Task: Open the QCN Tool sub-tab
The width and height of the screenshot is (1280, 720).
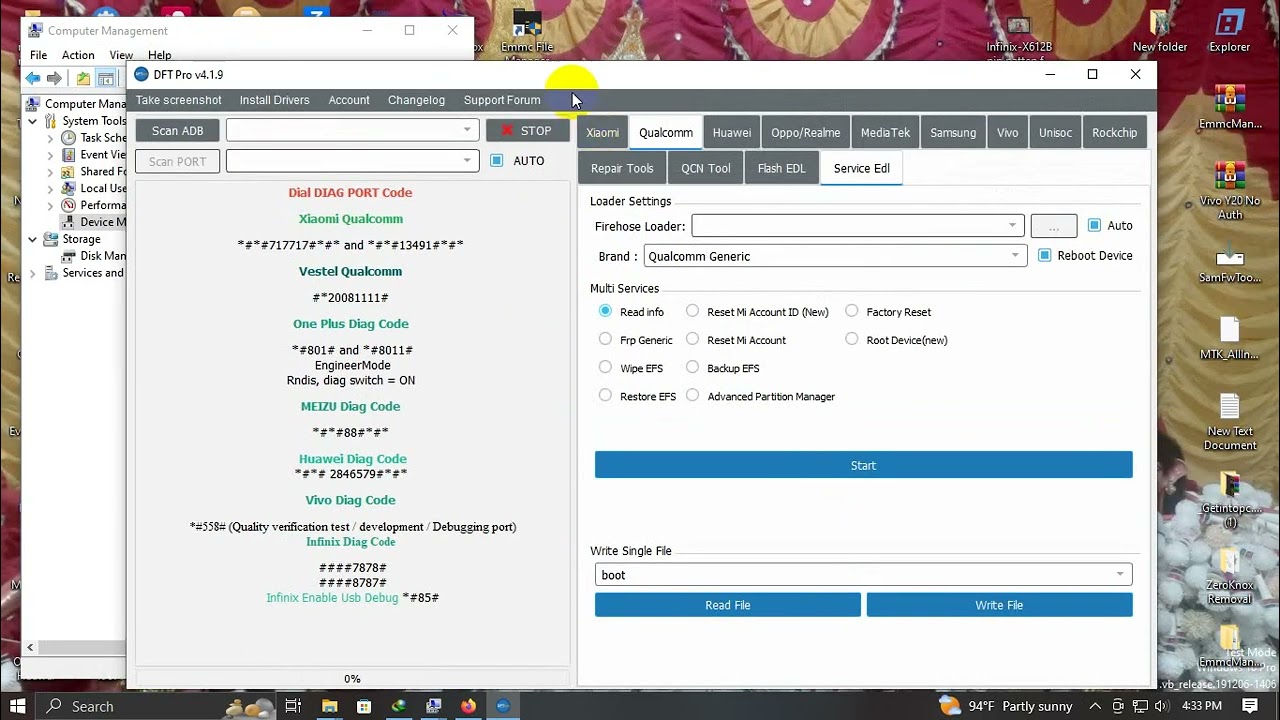Action: point(706,168)
